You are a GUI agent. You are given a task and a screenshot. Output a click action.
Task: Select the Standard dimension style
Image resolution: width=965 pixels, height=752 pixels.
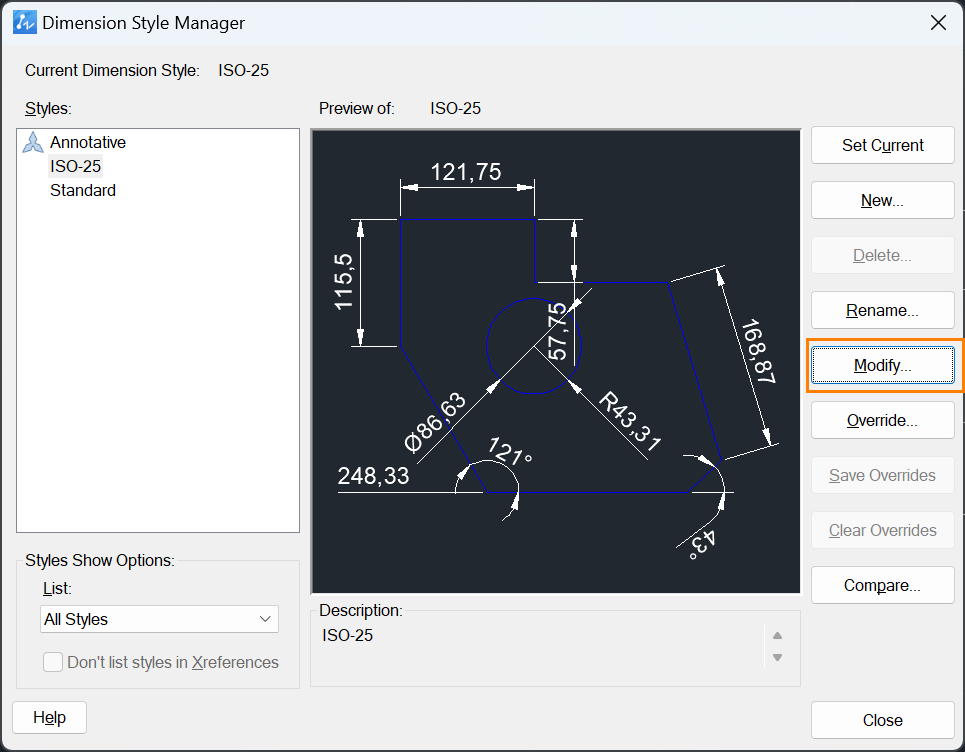(82, 190)
